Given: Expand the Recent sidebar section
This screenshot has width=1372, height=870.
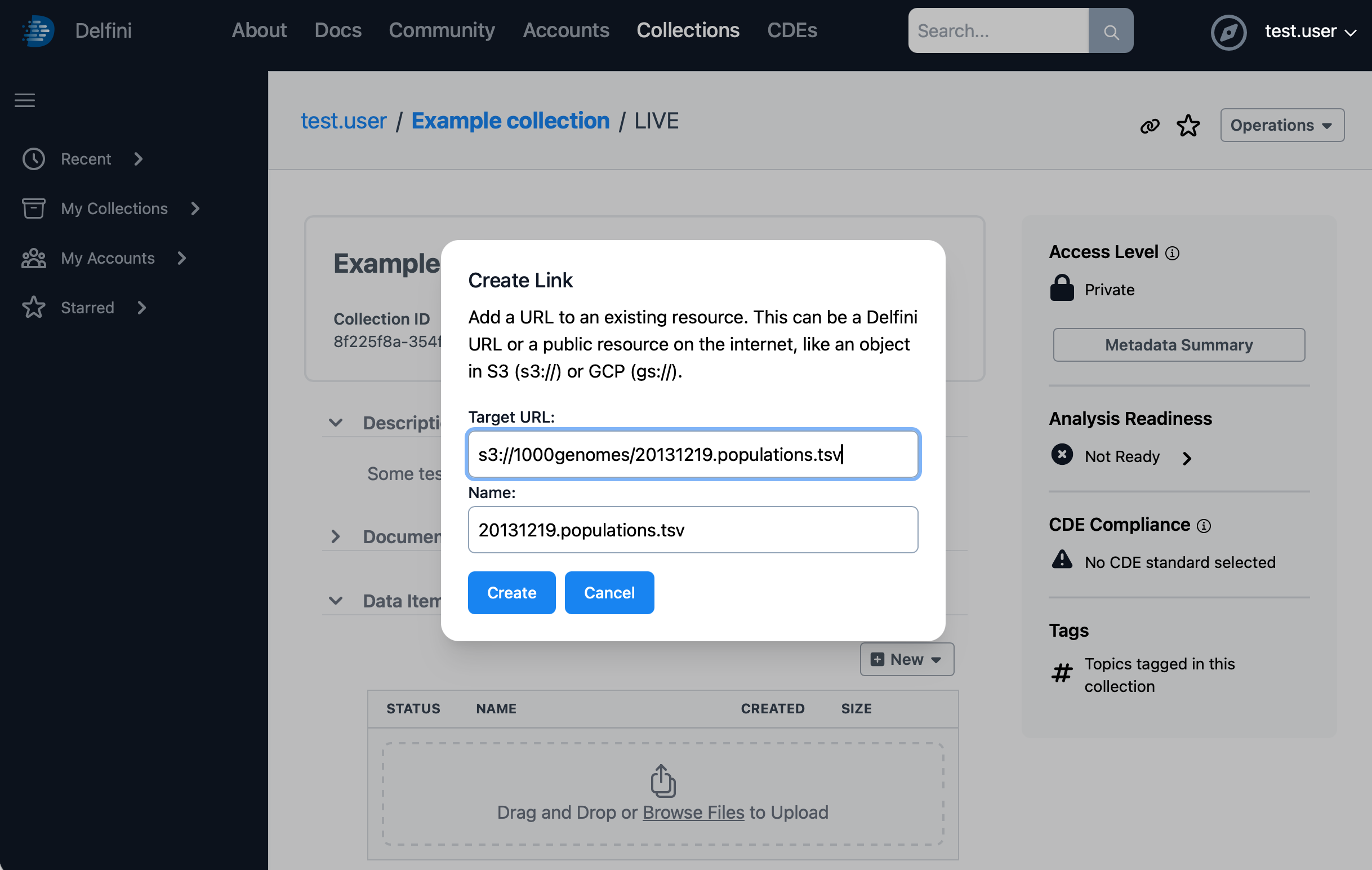Looking at the screenshot, I should (139, 159).
